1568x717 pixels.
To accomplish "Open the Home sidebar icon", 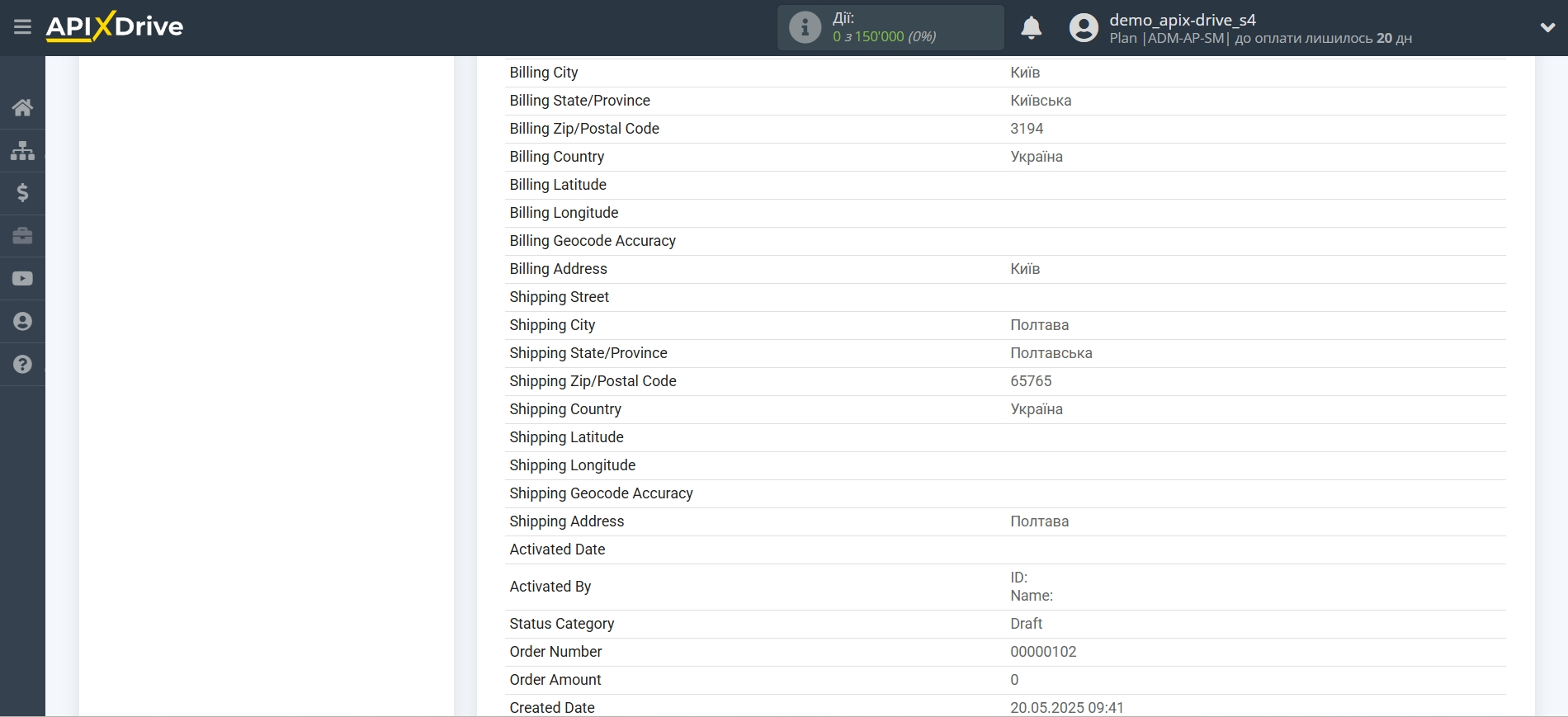I will click(x=22, y=107).
